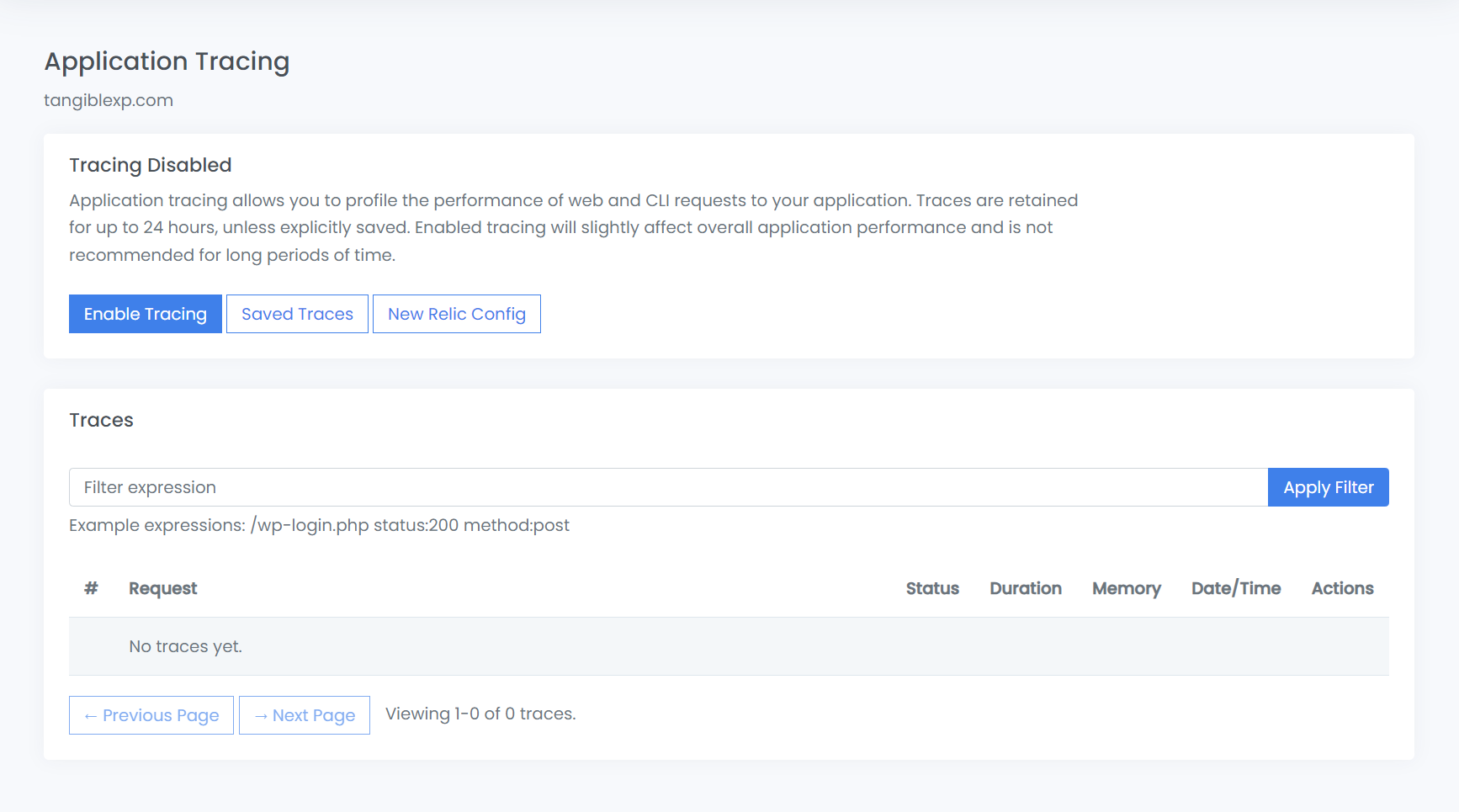Open Saved Traces
This screenshot has height=812, width=1459.
coord(297,314)
